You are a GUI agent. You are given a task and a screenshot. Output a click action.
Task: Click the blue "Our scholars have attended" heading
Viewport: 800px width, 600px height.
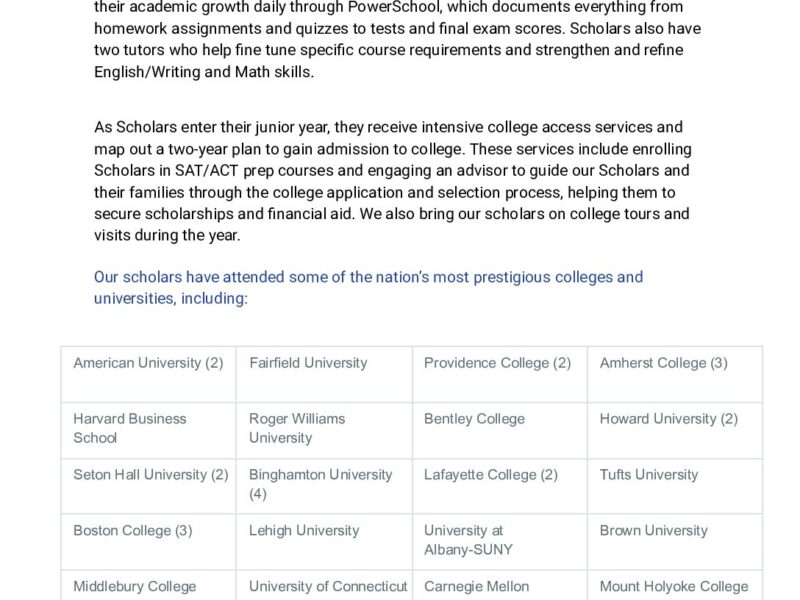(368, 287)
